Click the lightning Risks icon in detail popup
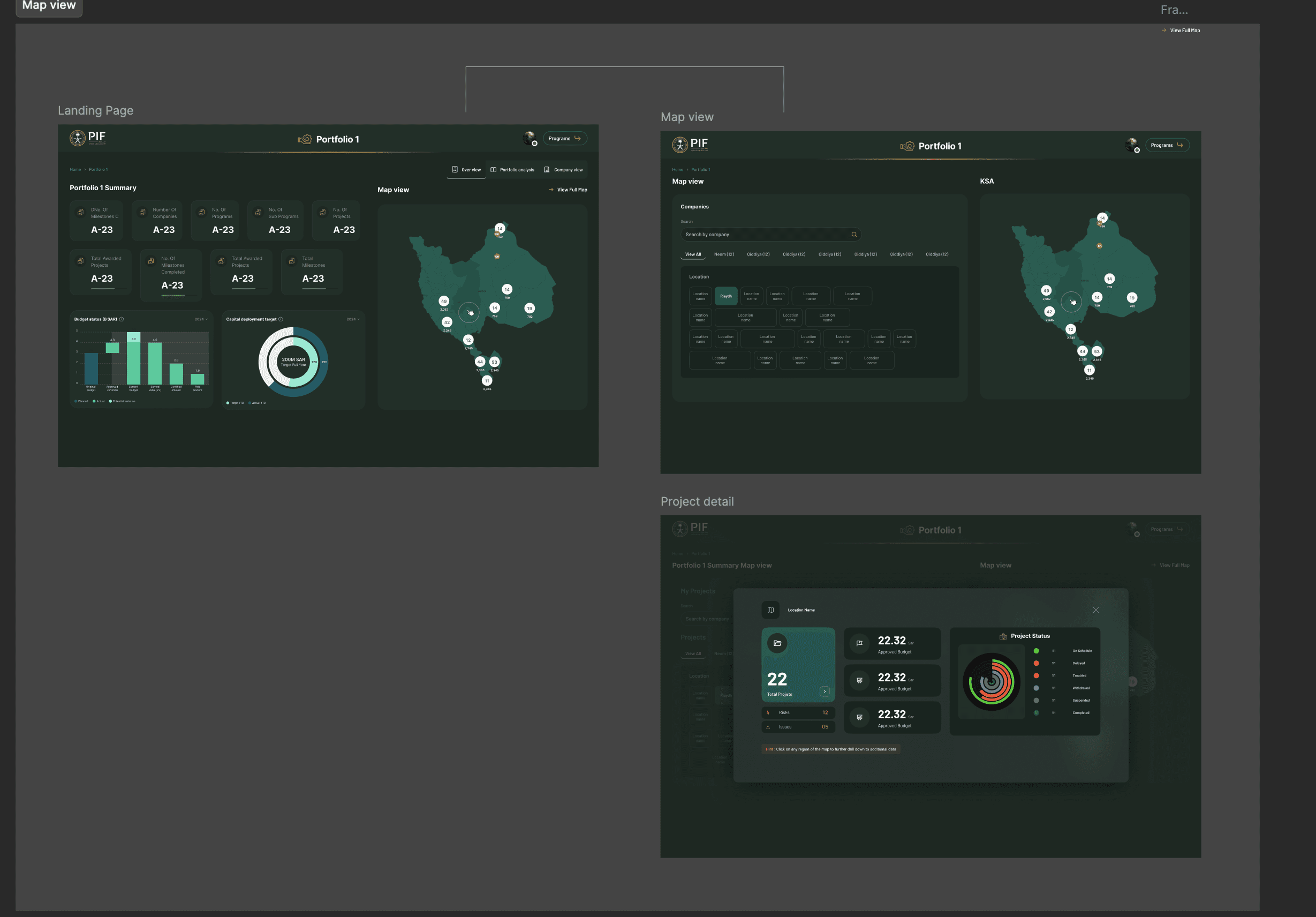 (768, 713)
